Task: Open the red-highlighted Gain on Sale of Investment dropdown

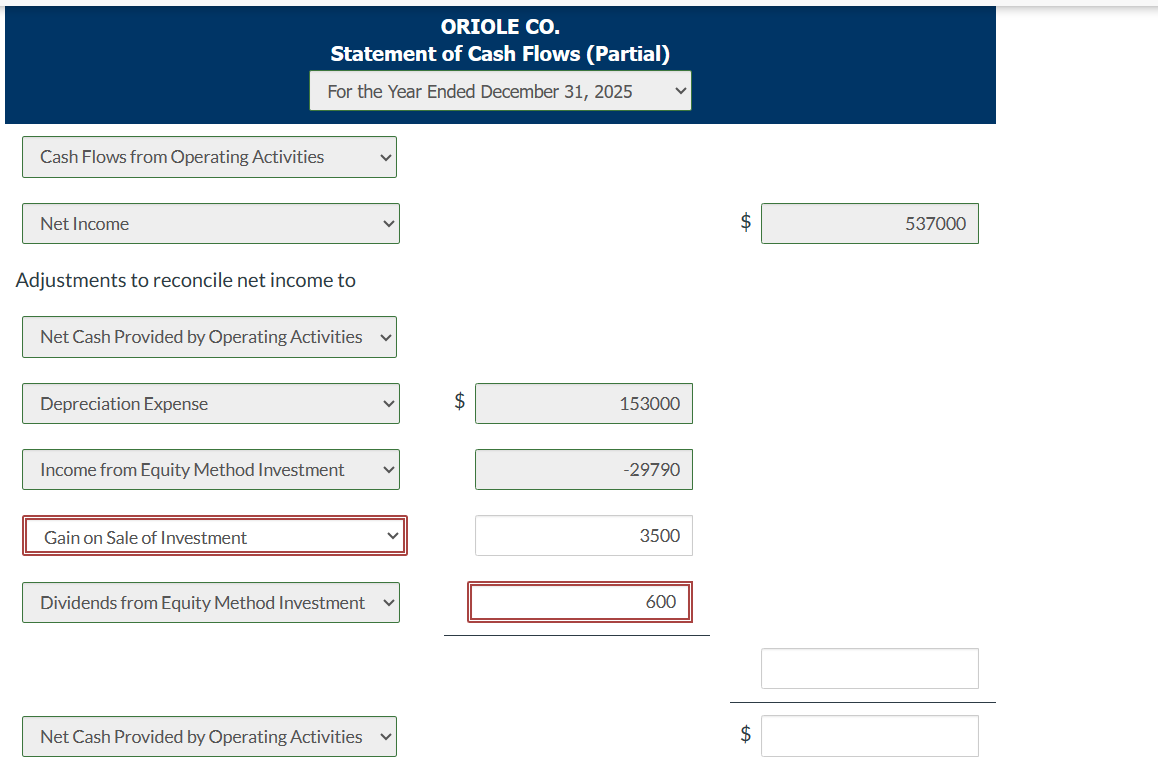Action: click(214, 536)
